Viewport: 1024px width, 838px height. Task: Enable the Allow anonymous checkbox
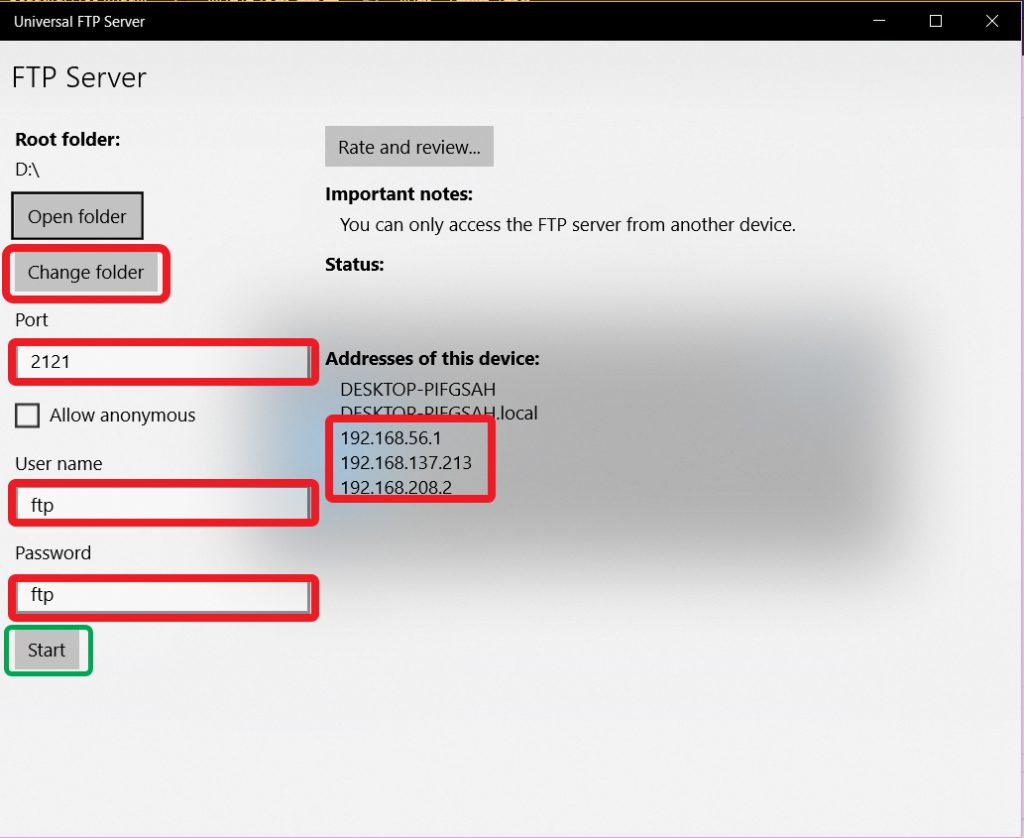pyautogui.click(x=27, y=416)
